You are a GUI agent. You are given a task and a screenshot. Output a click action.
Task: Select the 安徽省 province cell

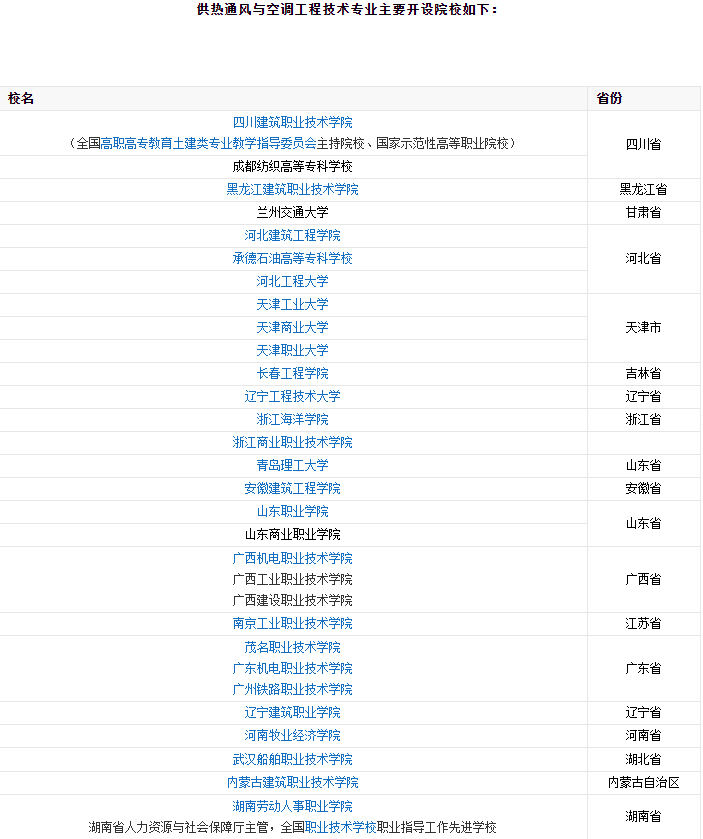point(643,489)
